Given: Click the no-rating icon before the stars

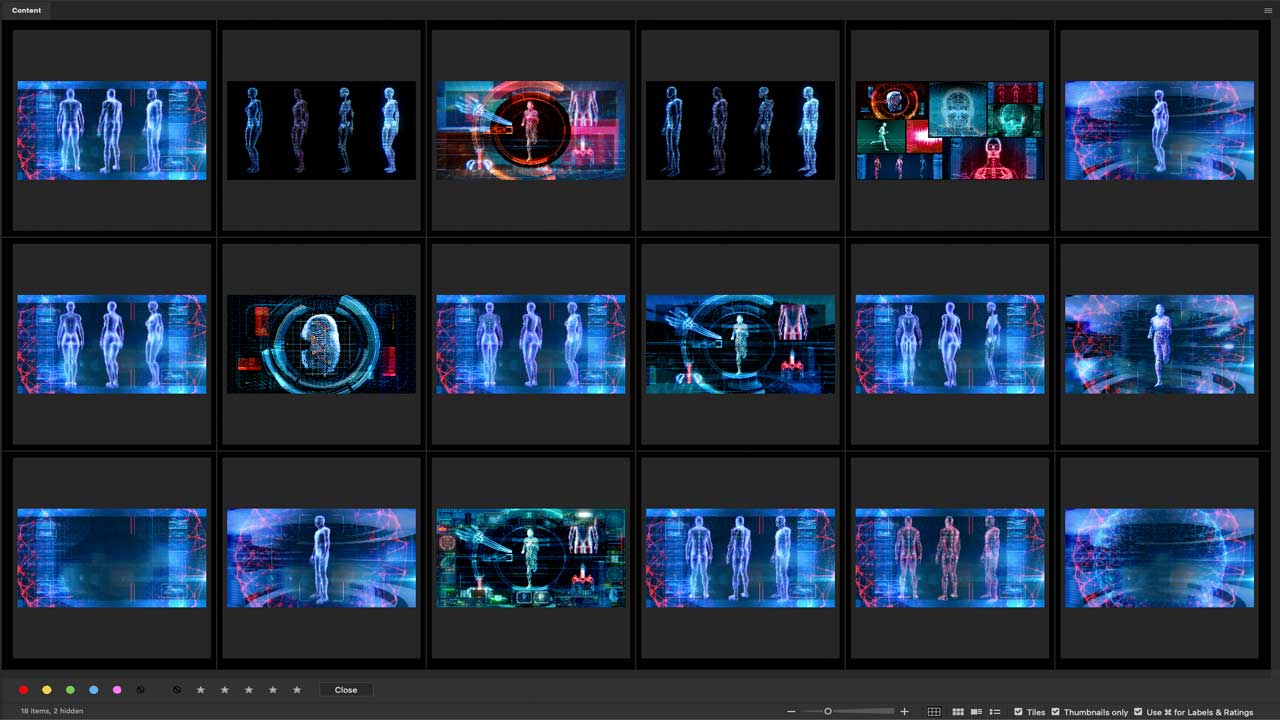Looking at the screenshot, I should click(x=177, y=690).
